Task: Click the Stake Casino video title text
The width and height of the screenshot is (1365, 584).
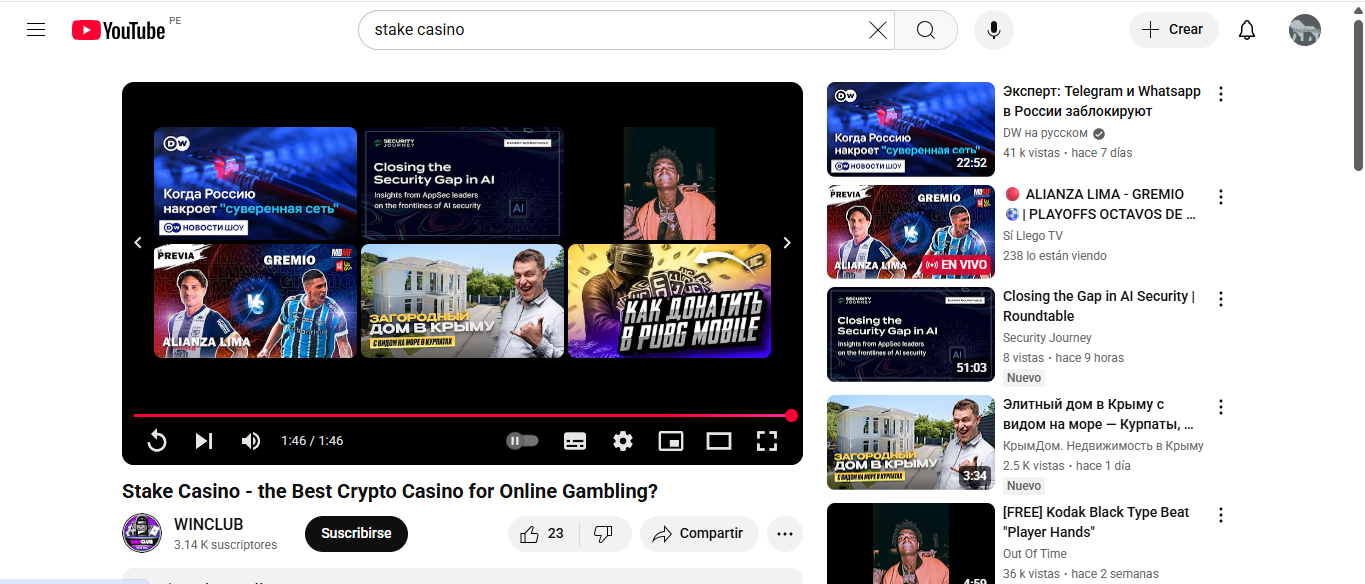Action: tap(390, 492)
